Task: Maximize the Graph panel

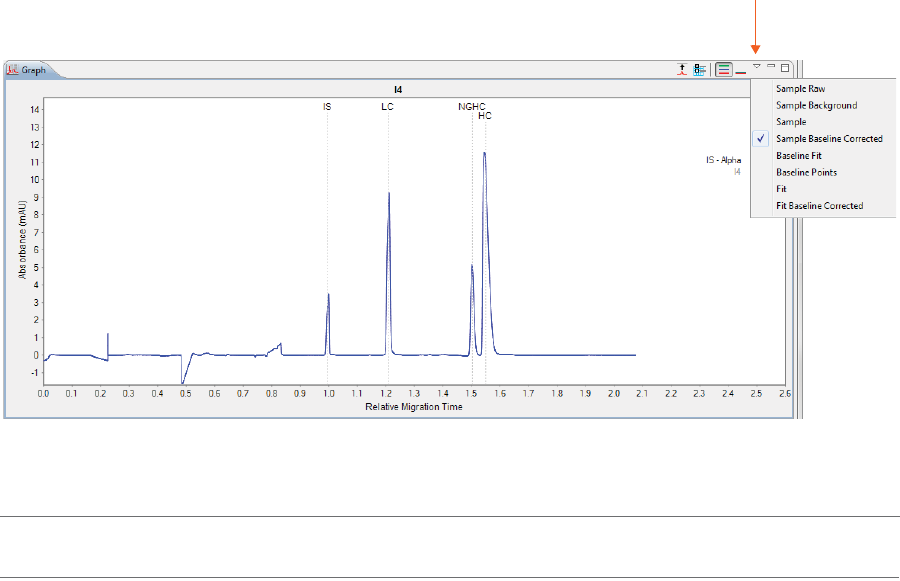Action: pos(785,68)
